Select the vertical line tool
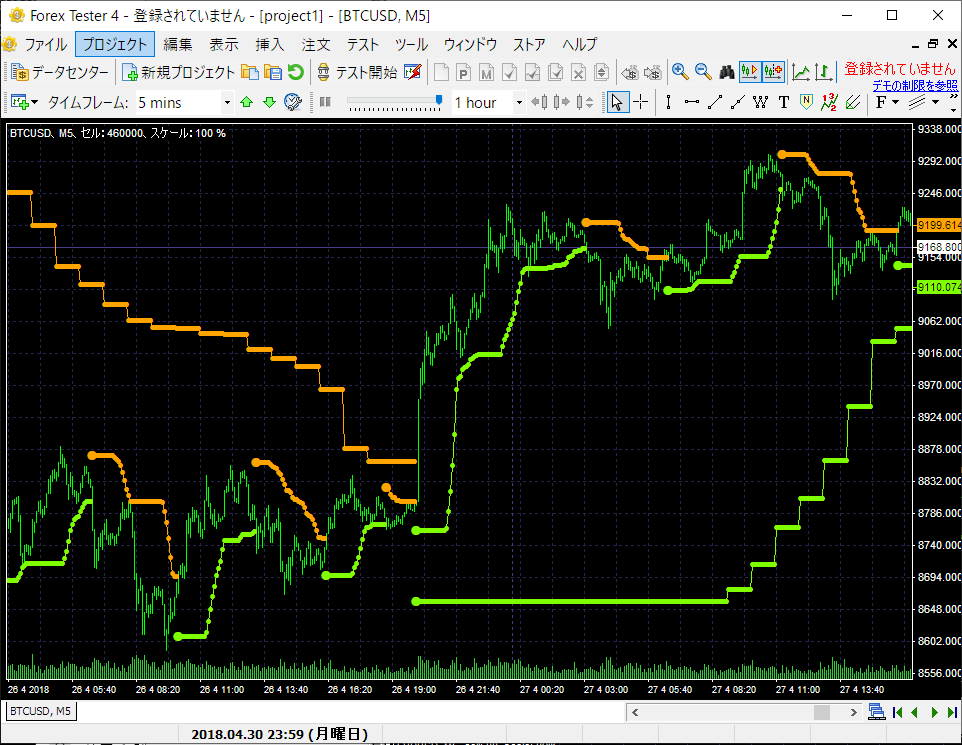The height and width of the screenshot is (745, 962). (x=669, y=102)
